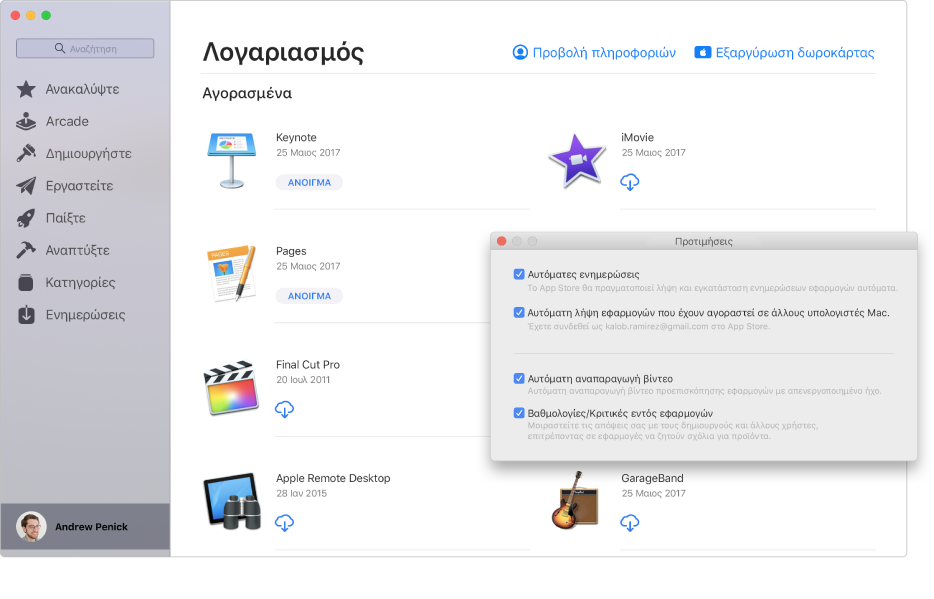Viewport: 934px width, 599px height.
Task: Click the Final Cut Pro app icon
Action: (232, 388)
